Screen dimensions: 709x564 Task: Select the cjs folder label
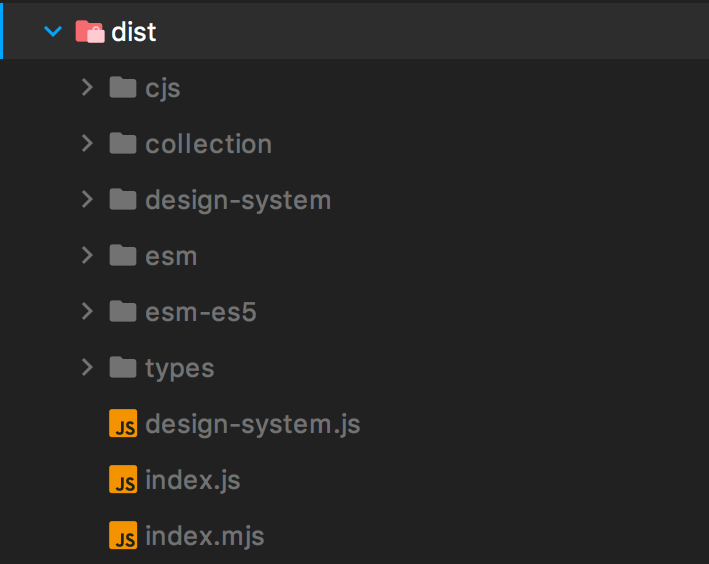(x=163, y=89)
